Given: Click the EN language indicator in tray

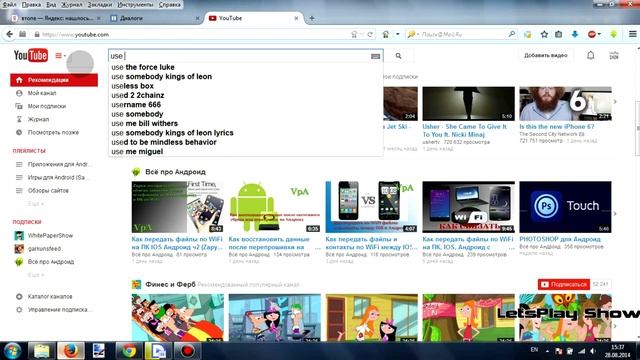Looking at the screenshot, I should [534, 350].
